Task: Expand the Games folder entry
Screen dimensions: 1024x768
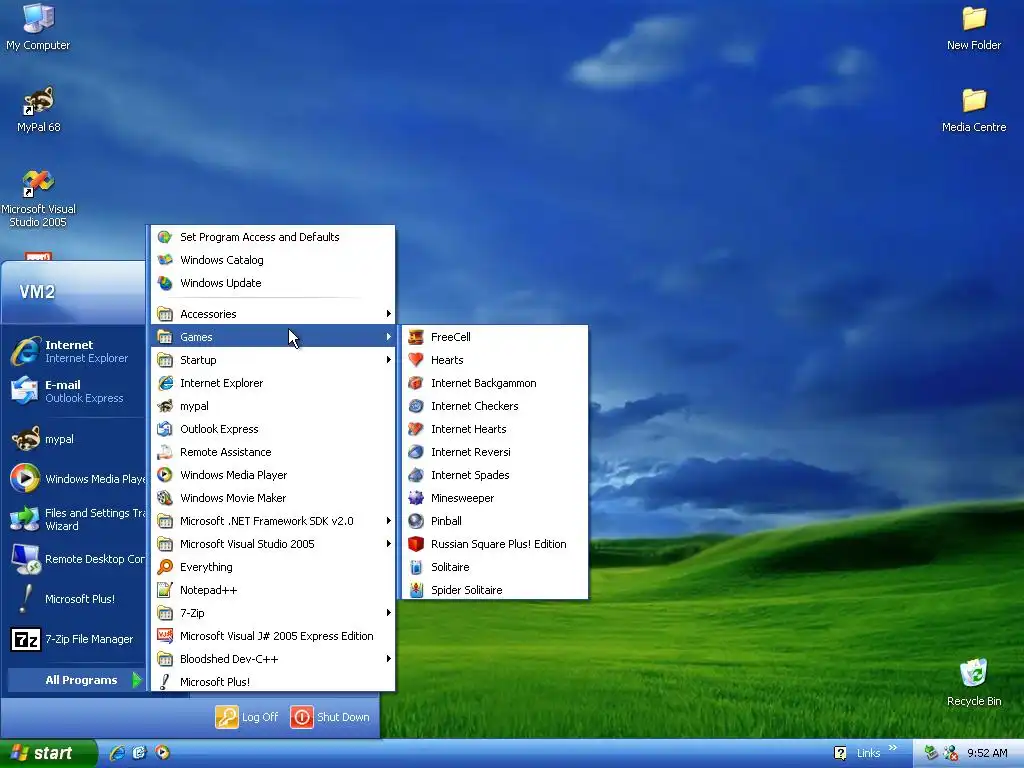Action: click(273, 337)
